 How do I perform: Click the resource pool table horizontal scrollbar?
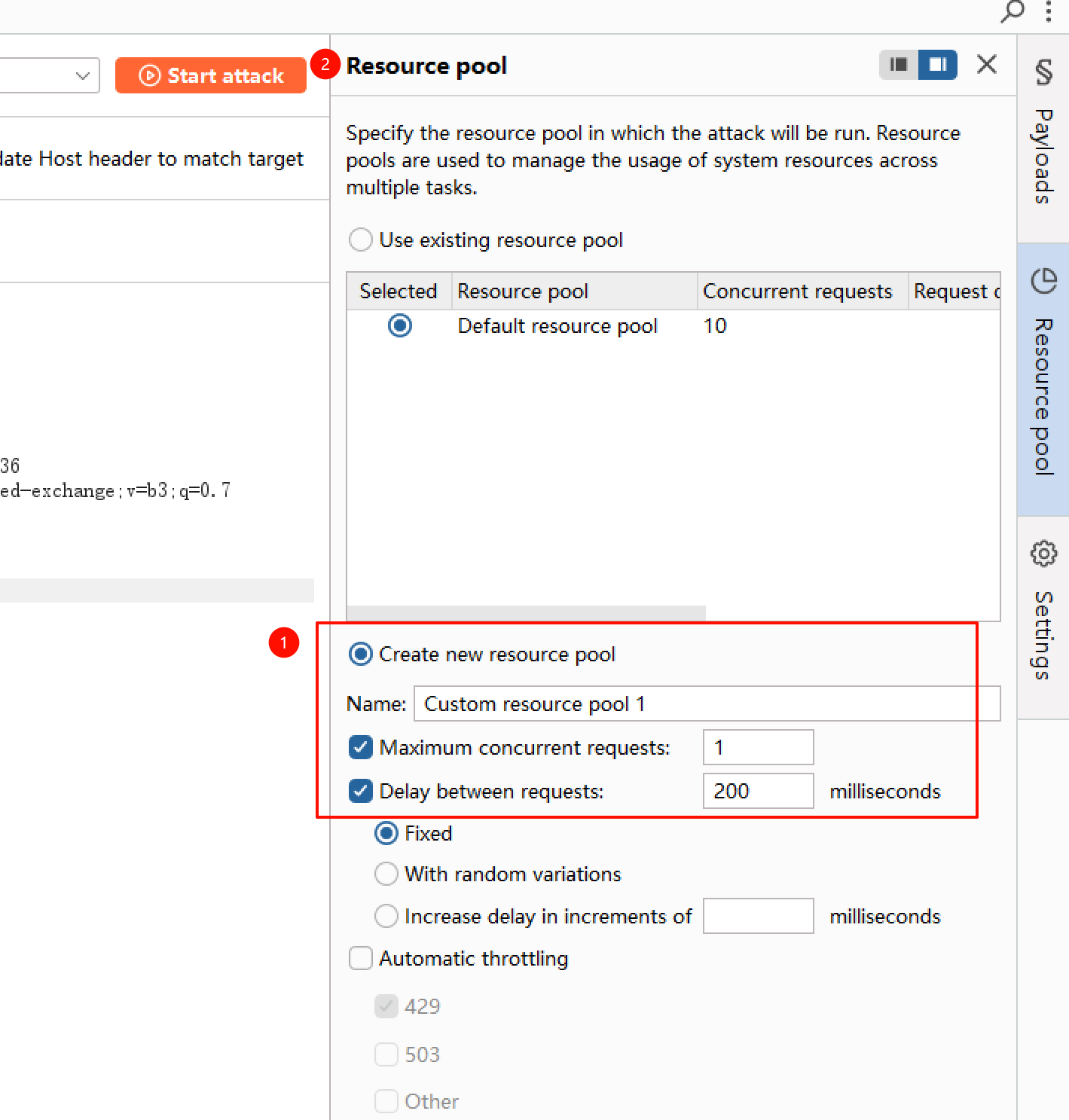526,613
